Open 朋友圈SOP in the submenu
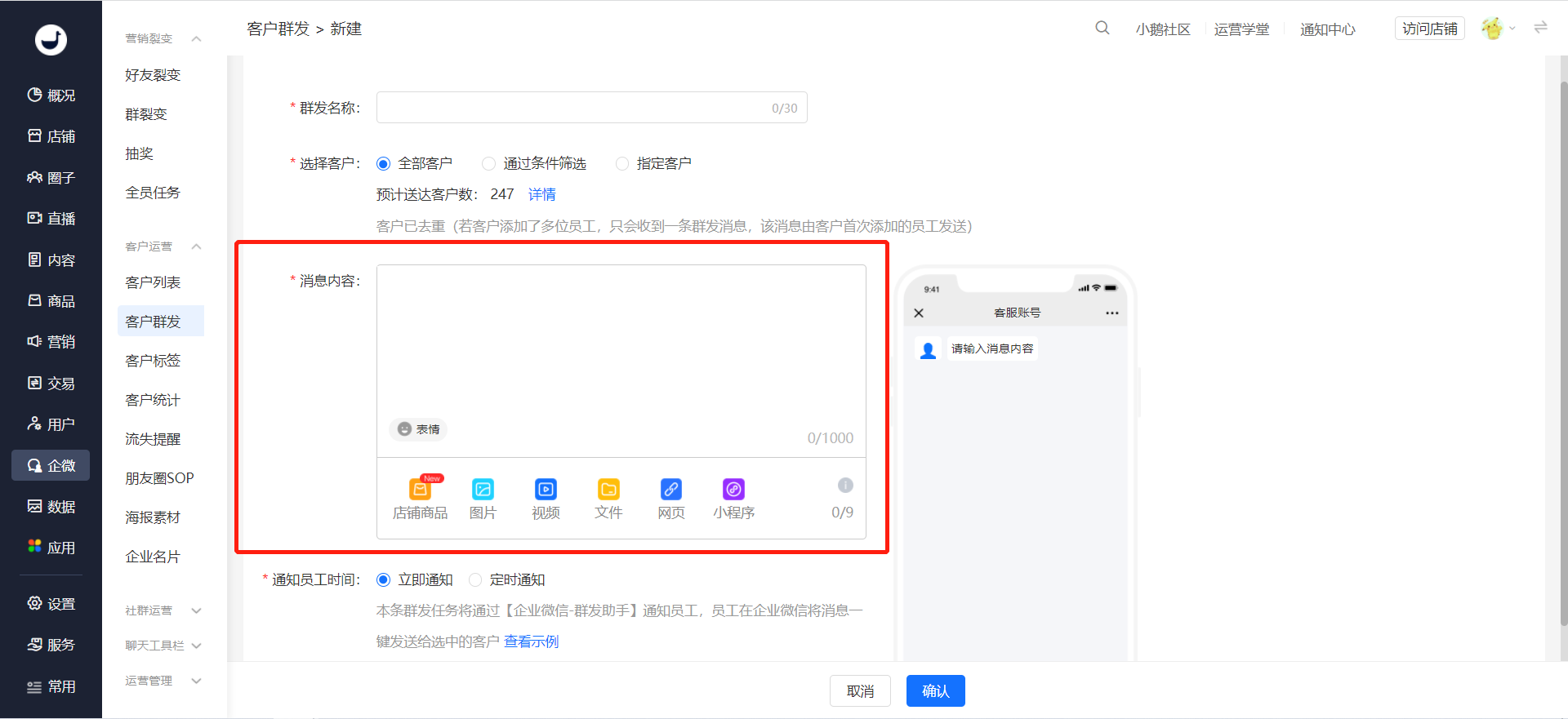The width and height of the screenshot is (1568, 719). pyautogui.click(x=160, y=478)
